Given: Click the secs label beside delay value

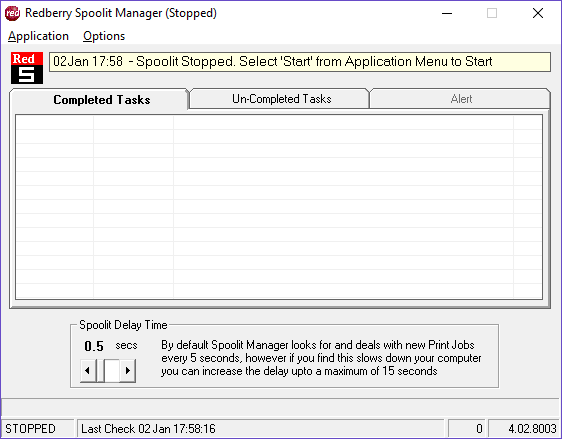Looking at the screenshot, I should click(126, 345).
